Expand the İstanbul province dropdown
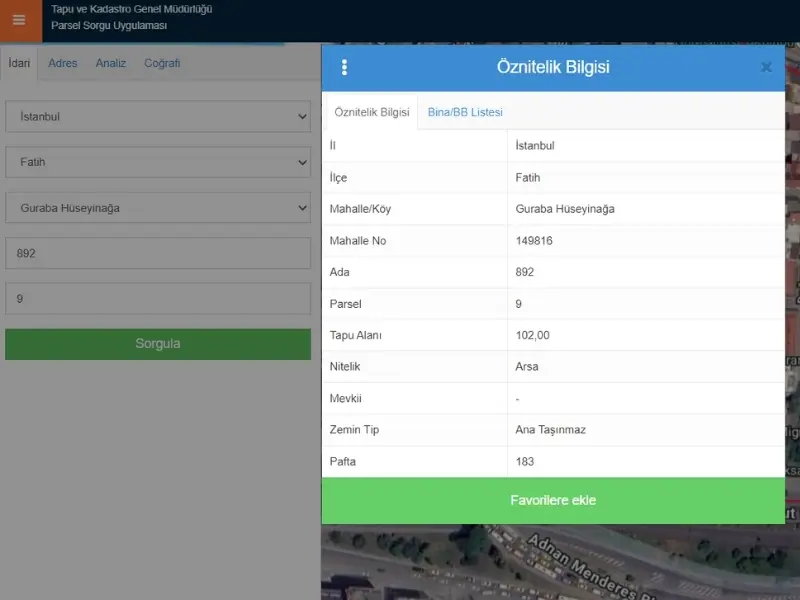Screen dimensions: 800x600 coord(158,116)
